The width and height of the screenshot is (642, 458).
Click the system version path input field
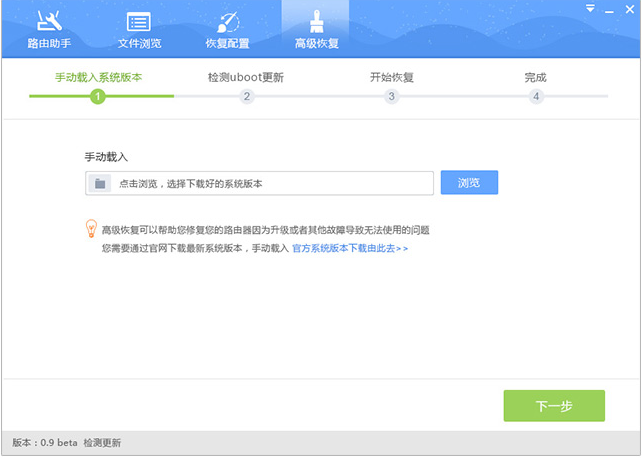coord(259,183)
